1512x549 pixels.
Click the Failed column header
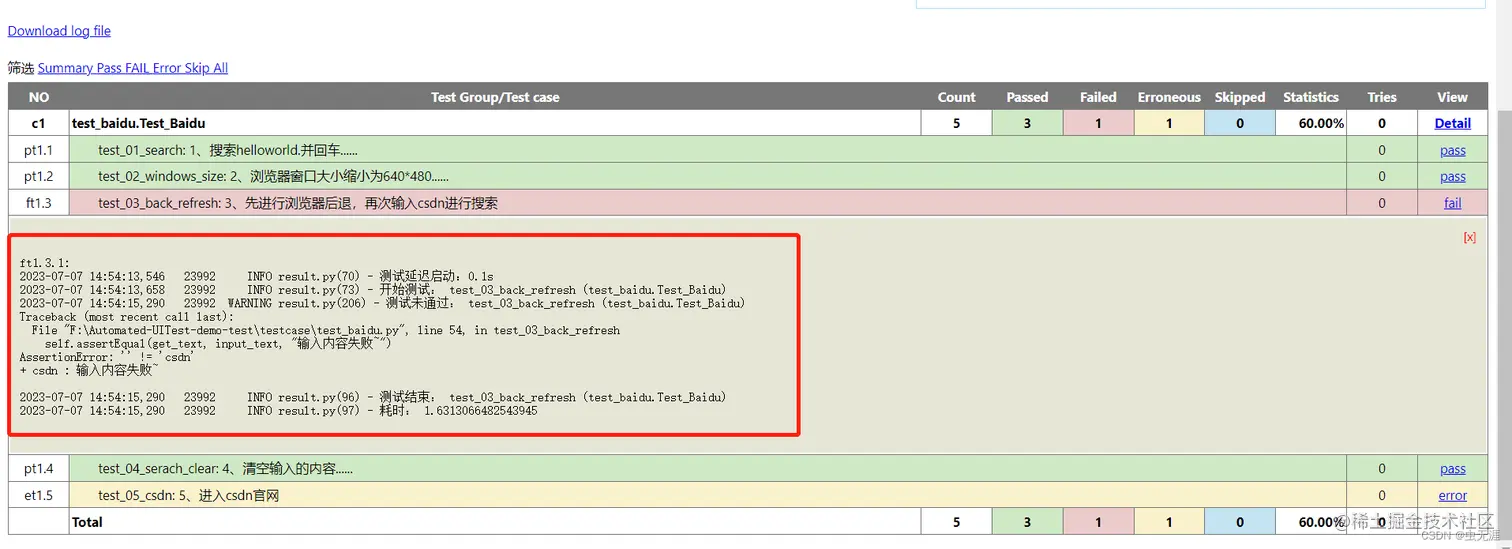point(1098,97)
